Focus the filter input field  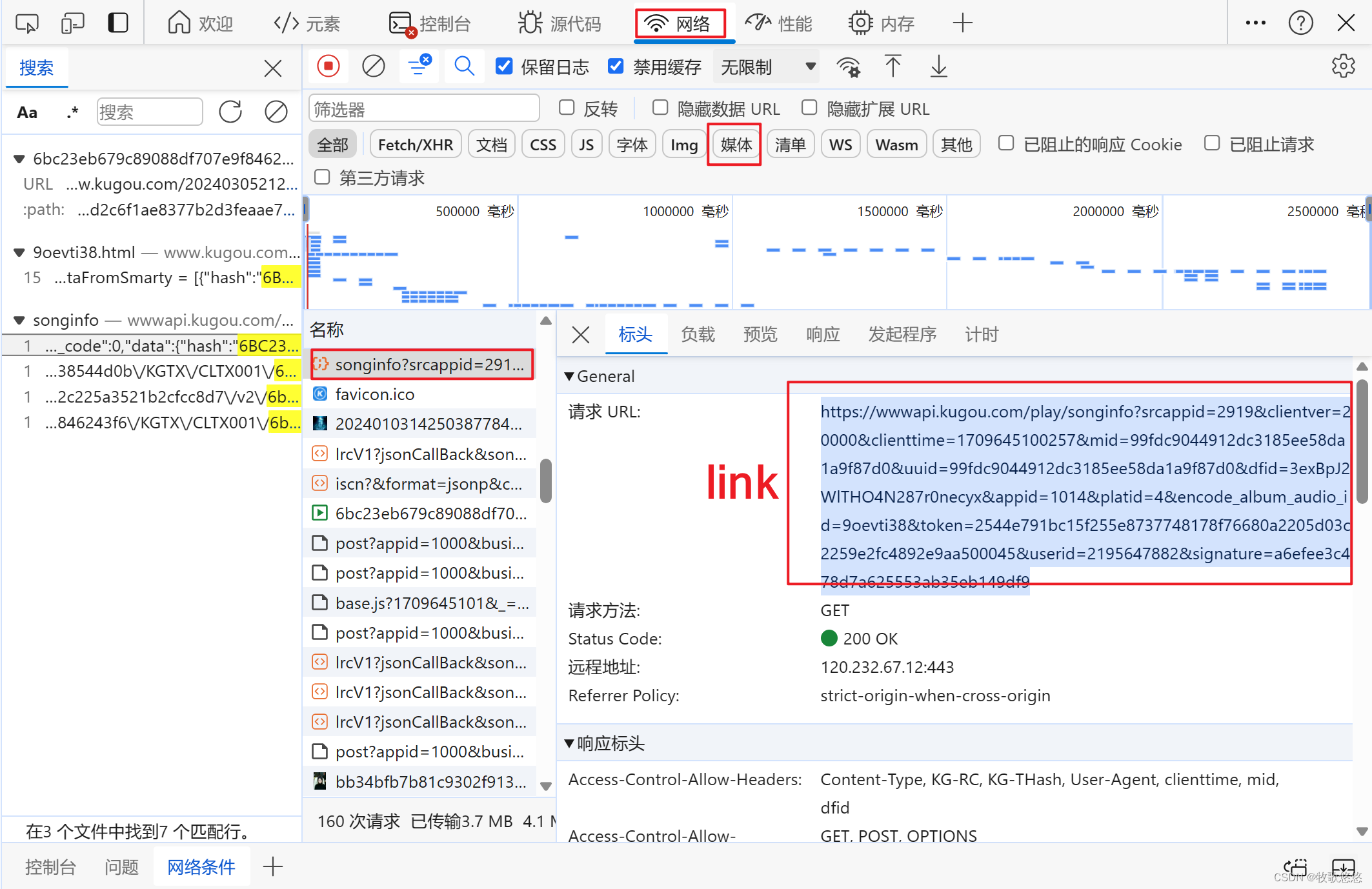pos(425,108)
